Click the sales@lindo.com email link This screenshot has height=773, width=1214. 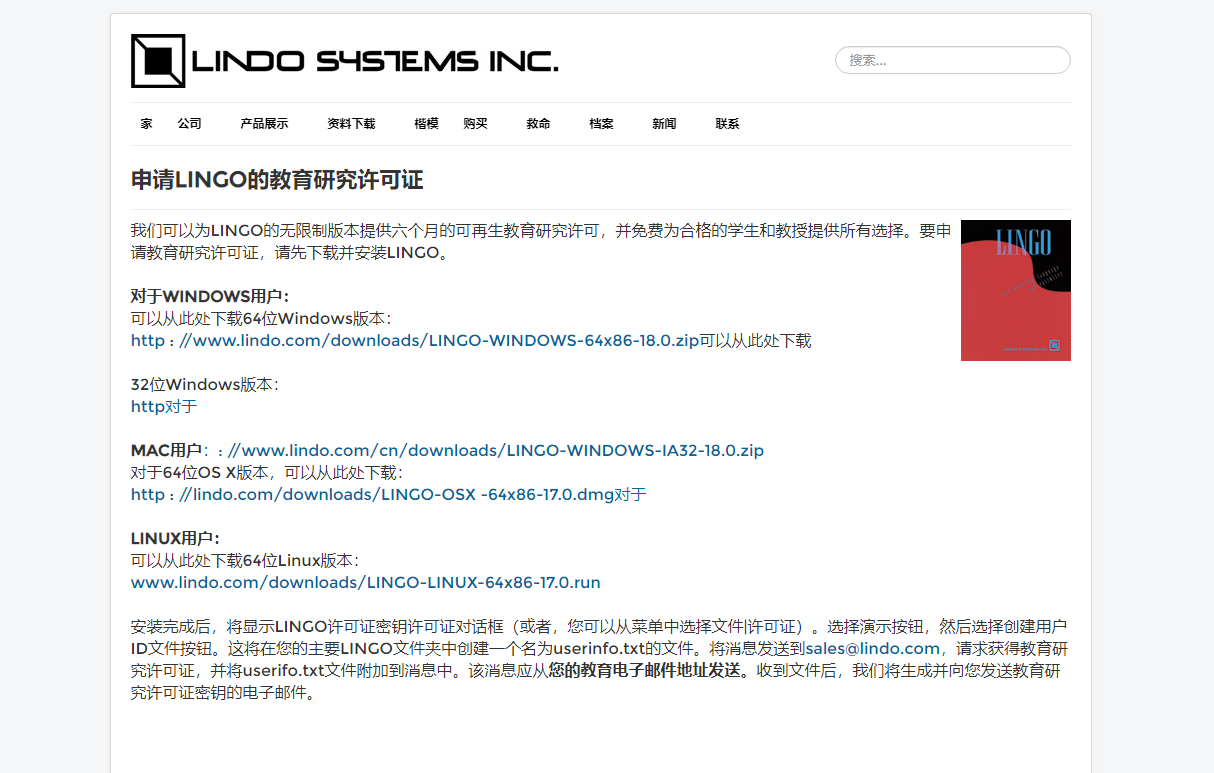point(872,649)
